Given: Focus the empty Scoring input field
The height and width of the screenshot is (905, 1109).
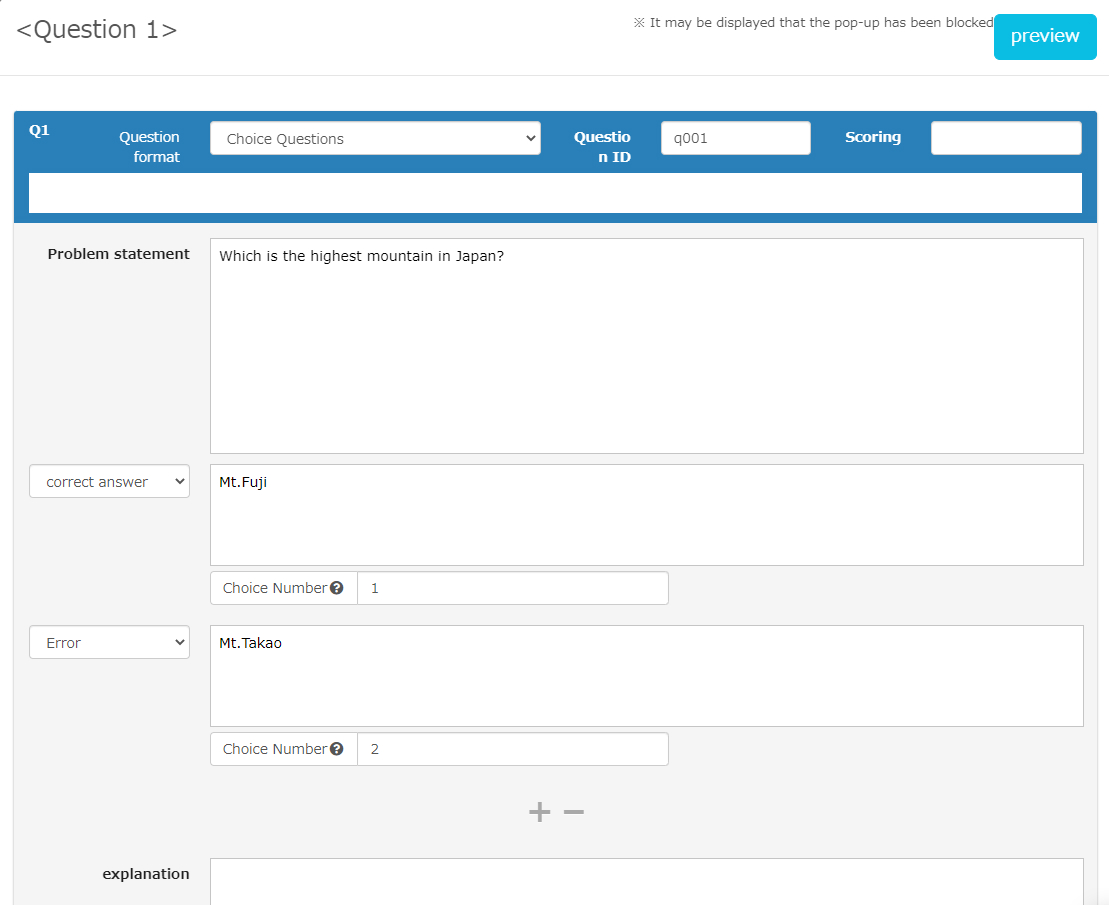Looking at the screenshot, I should pyautogui.click(x=1005, y=139).
